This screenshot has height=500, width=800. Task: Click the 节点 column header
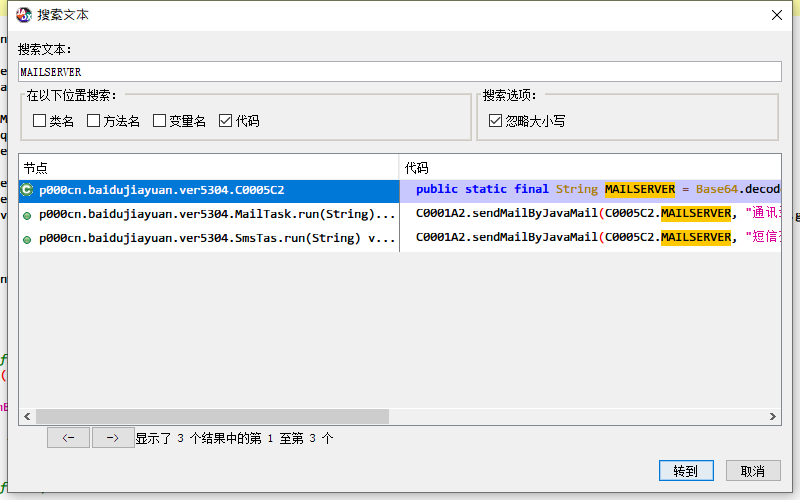pos(209,167)
